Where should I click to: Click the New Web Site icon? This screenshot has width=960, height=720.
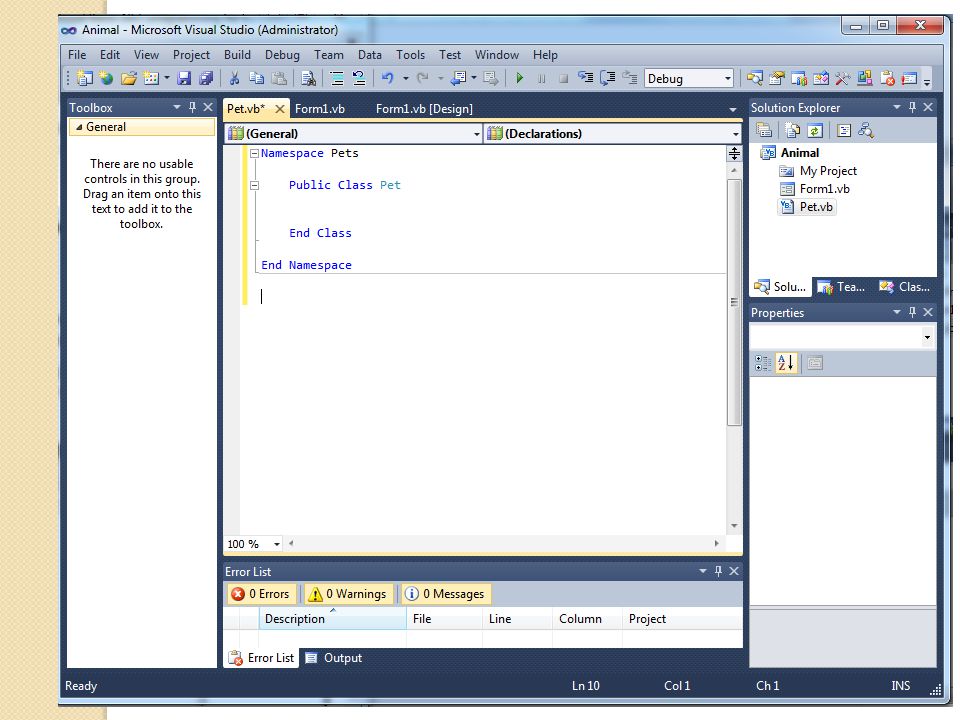point(107,78)
